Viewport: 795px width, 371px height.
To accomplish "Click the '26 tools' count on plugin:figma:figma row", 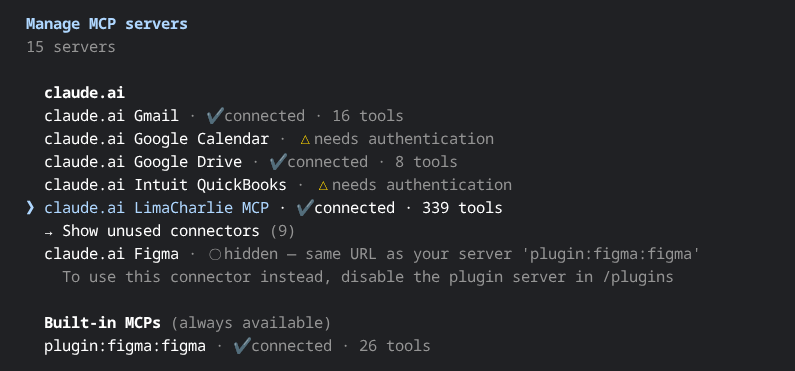I will (395, 346).
